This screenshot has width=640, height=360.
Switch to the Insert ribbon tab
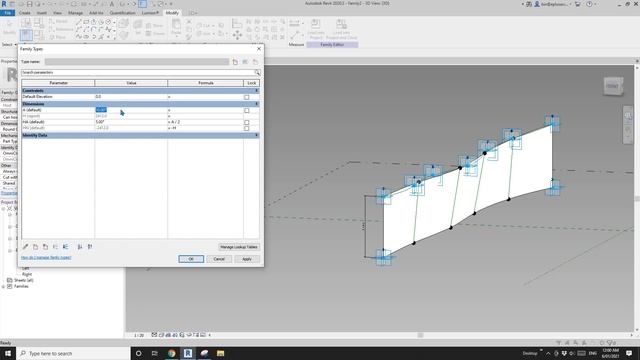[42, 13]
